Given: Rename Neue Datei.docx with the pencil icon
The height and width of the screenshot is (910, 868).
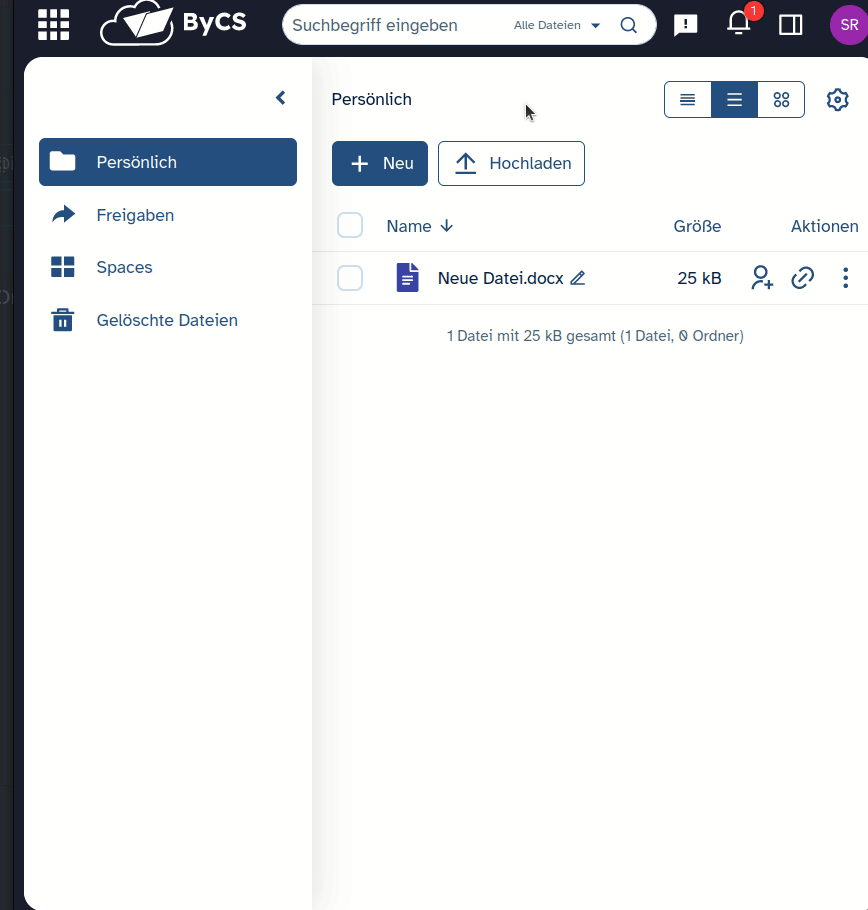Looking at the screenshot, I should 577,278.
